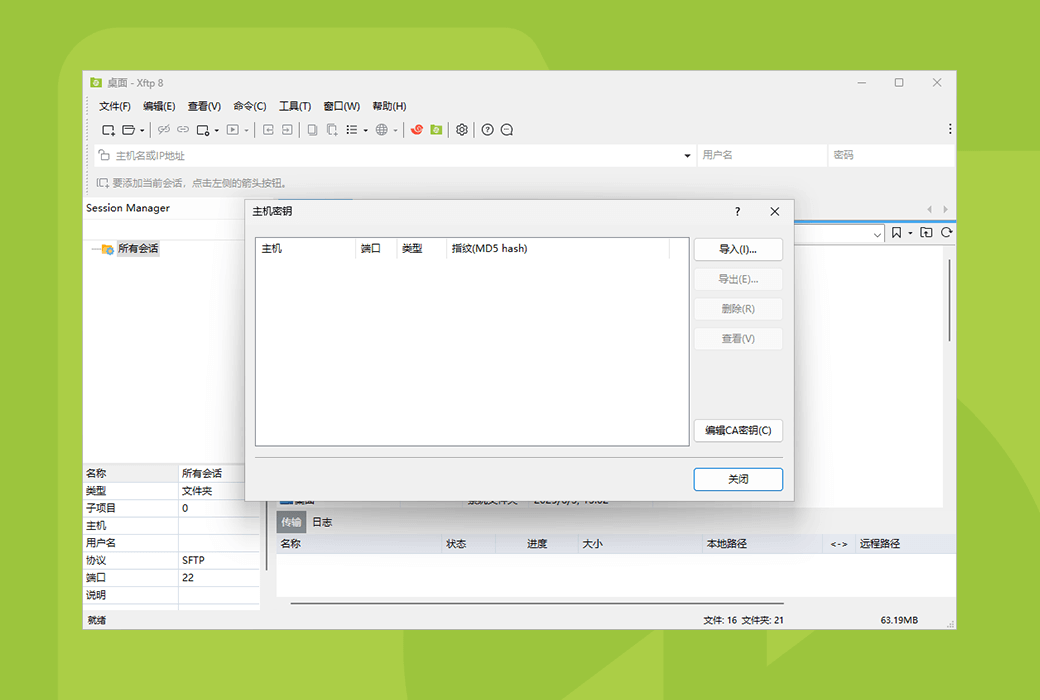Click the session properties window-gear icon
The height and width of the screenshot is (700, 1040).
pos(203,130)
